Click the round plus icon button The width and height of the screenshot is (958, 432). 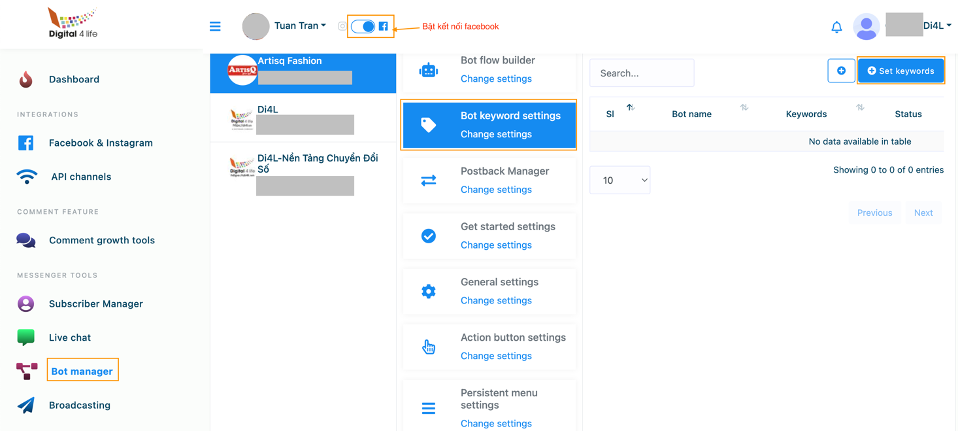841,71
